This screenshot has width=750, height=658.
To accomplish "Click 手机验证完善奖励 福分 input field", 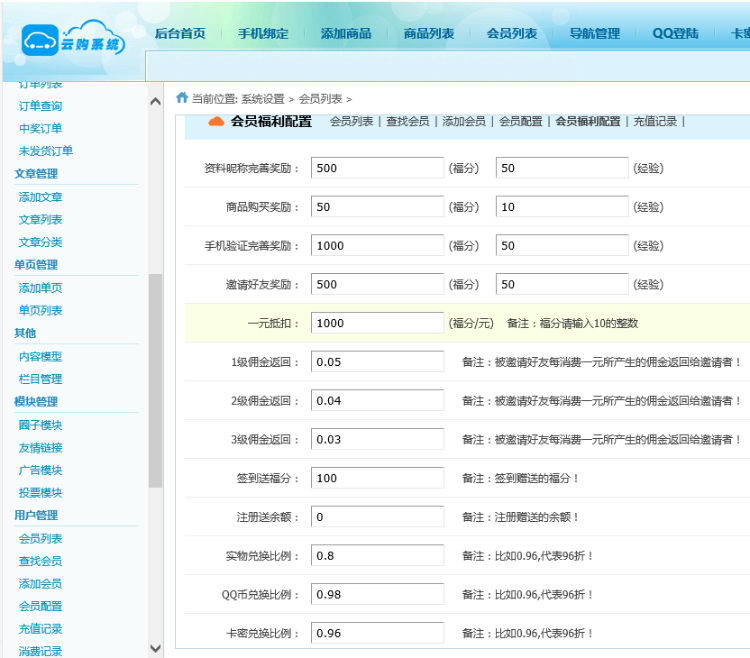I will (x=377, y=245).
